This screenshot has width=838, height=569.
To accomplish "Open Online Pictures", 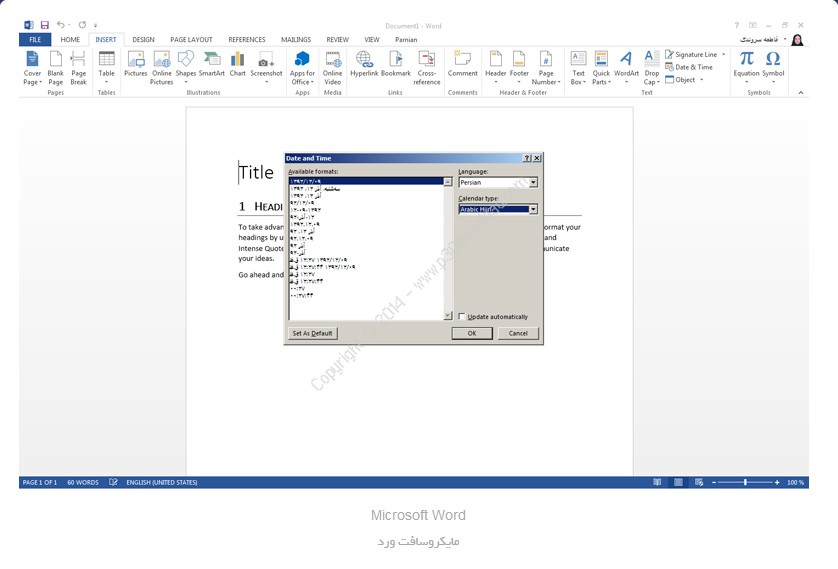I will (x=161, y=68).
